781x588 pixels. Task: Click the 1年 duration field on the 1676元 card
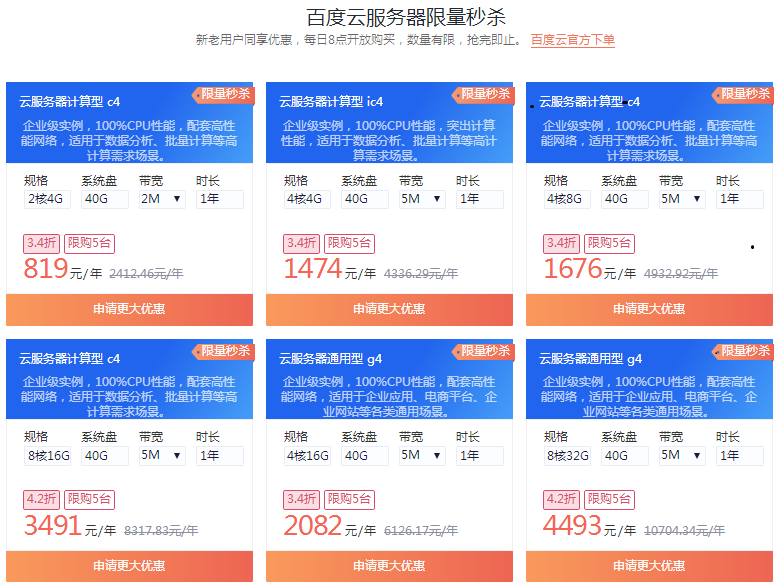pyautogui.click(x=740, y=199)
